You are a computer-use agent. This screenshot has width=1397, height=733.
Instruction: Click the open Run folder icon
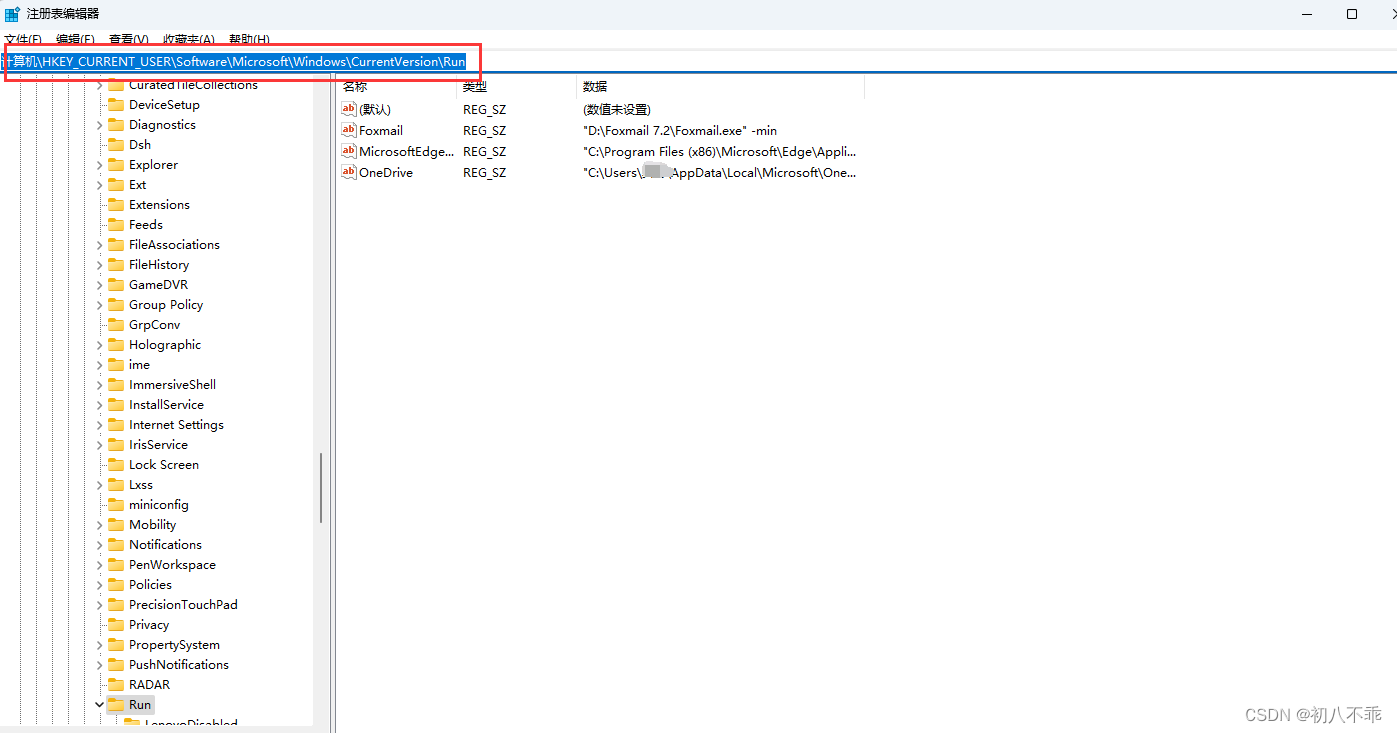[116, 705]
